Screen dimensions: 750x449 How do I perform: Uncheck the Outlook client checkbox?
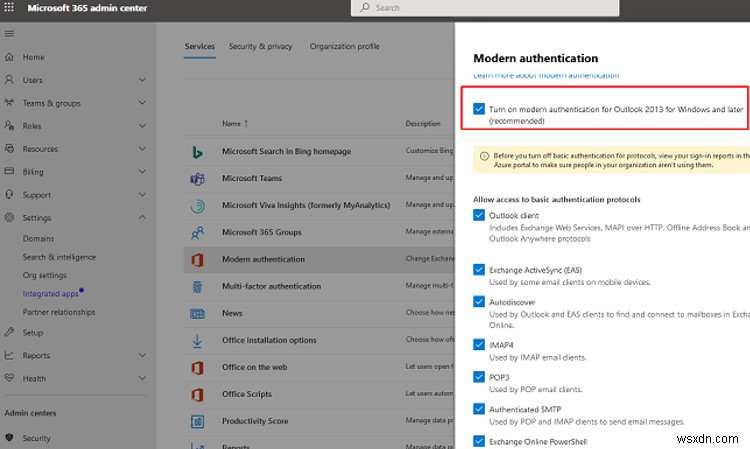(x=479, y=215)
